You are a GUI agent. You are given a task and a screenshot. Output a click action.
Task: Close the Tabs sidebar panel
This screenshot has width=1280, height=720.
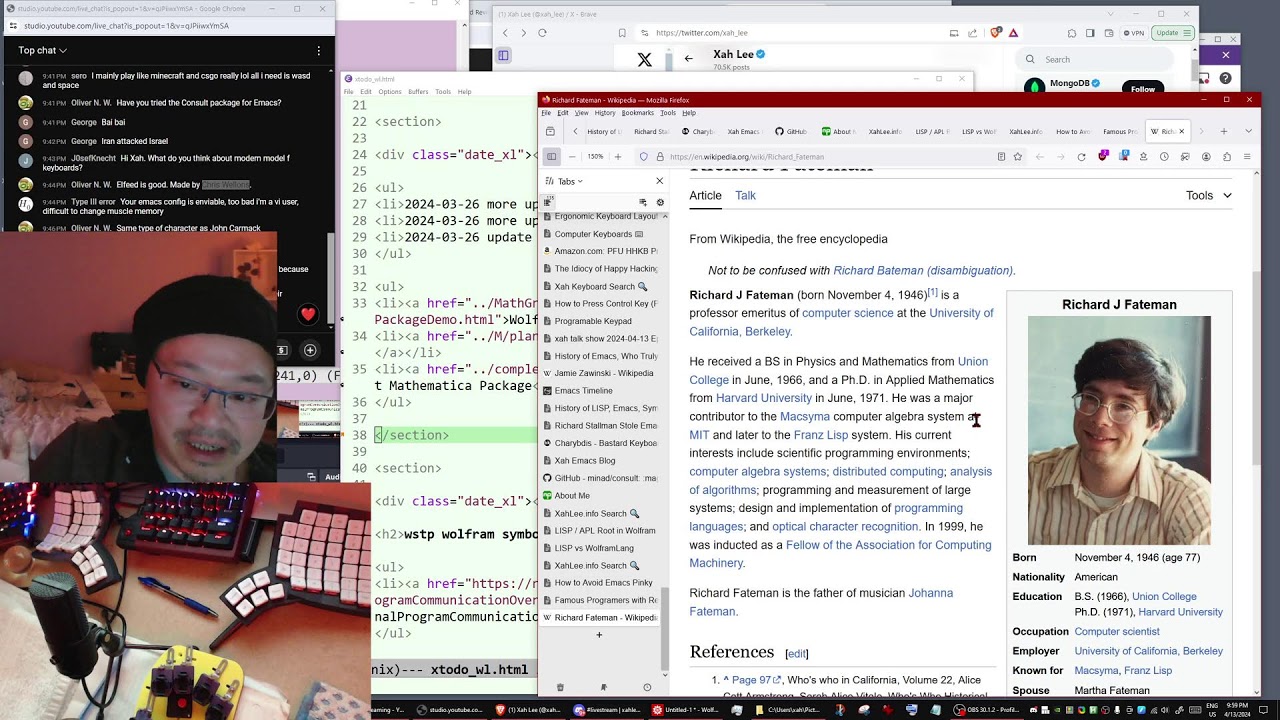click(659, 181)
